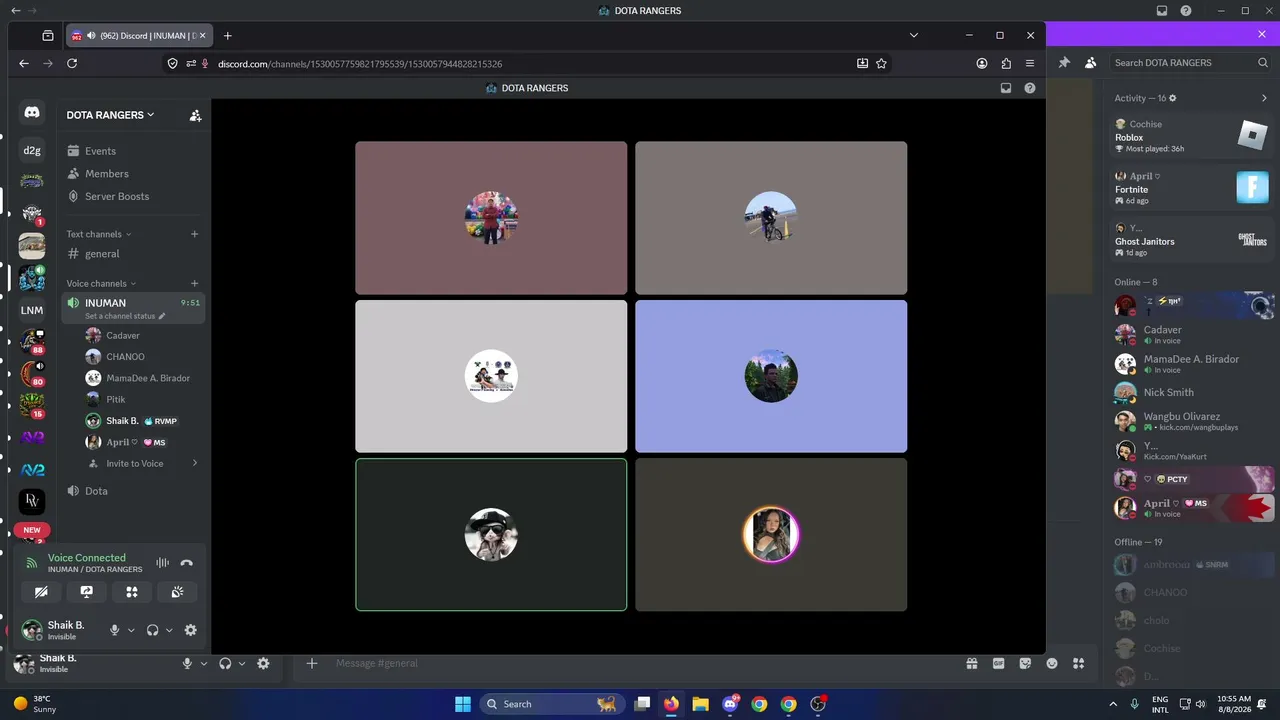Click Set a channel status

coord(125,316)
